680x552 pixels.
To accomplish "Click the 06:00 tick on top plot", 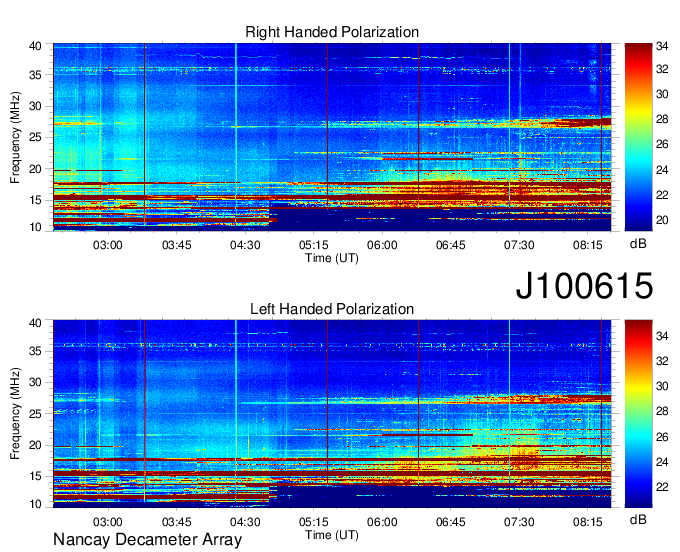I will tap(382, 245).
